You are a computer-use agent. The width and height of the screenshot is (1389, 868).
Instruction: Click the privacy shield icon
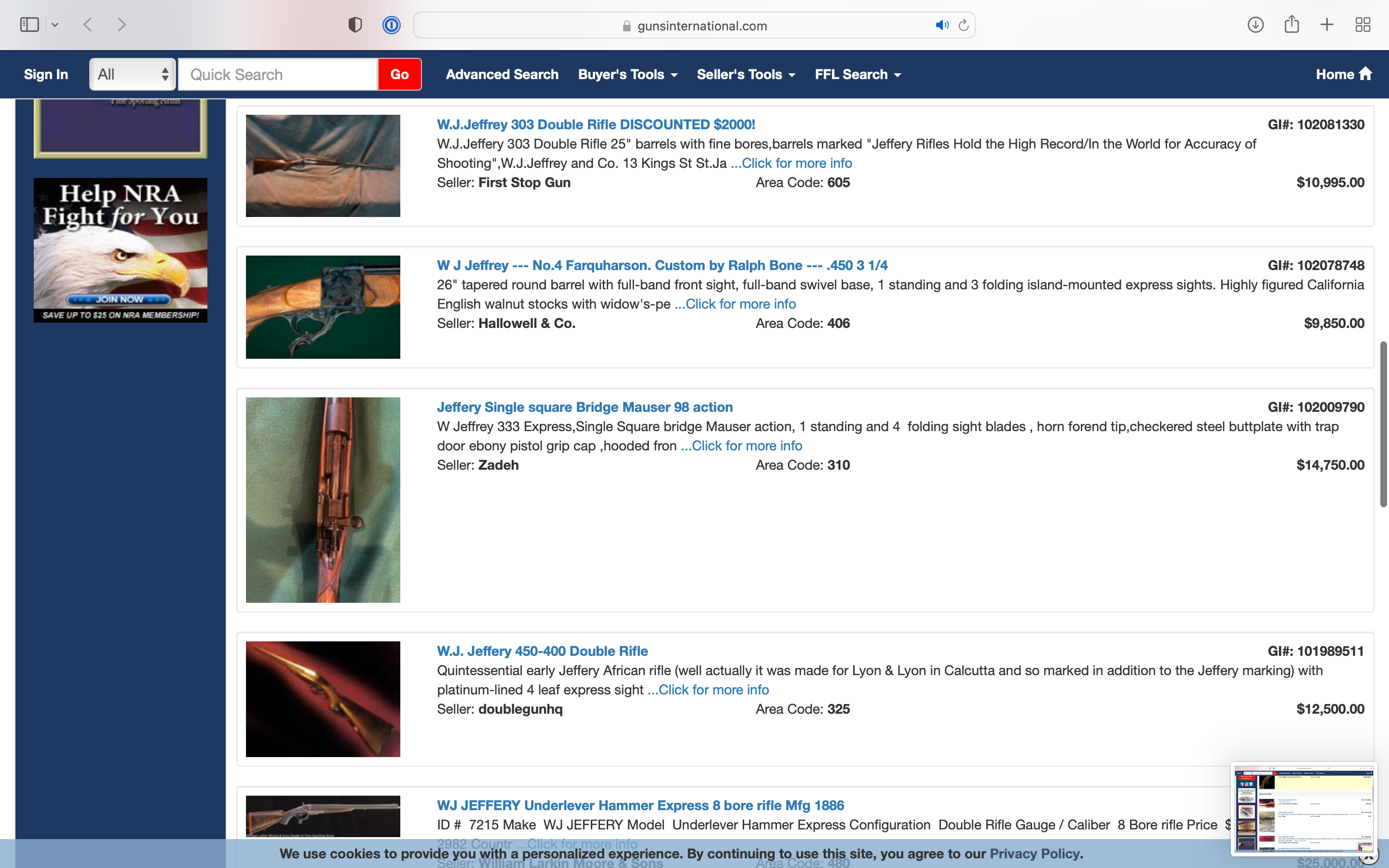pos(354,25)
